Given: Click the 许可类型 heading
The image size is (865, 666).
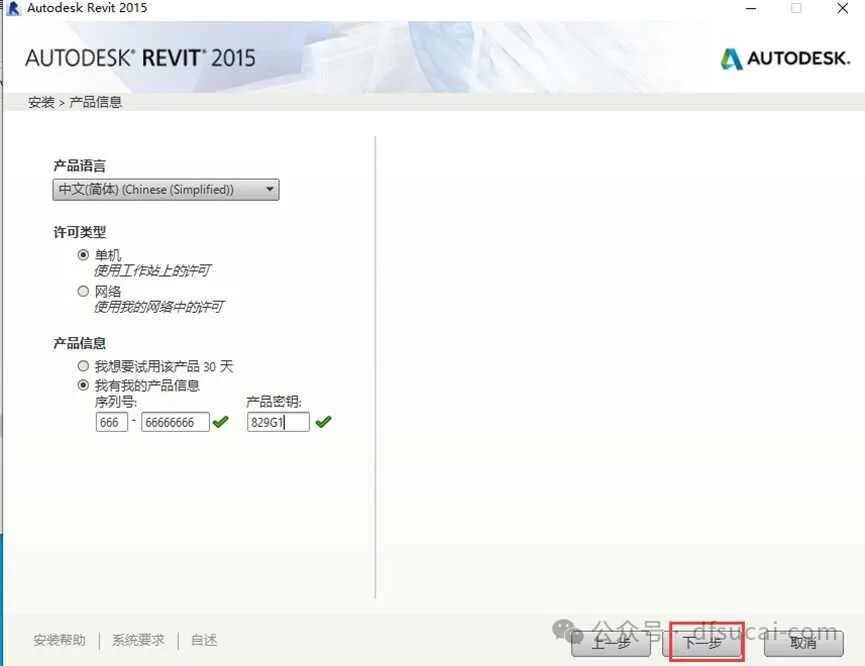Looking at the screenshot, I should point(79,232).
